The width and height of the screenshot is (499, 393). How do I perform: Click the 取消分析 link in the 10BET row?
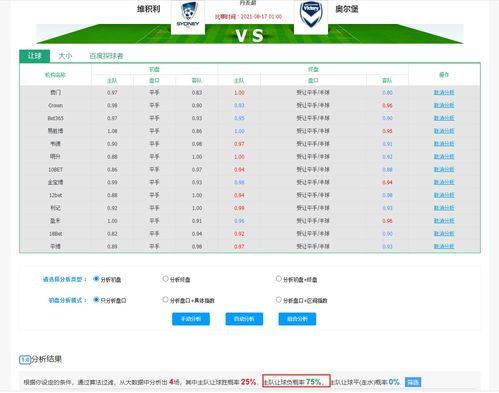point(444,169)
